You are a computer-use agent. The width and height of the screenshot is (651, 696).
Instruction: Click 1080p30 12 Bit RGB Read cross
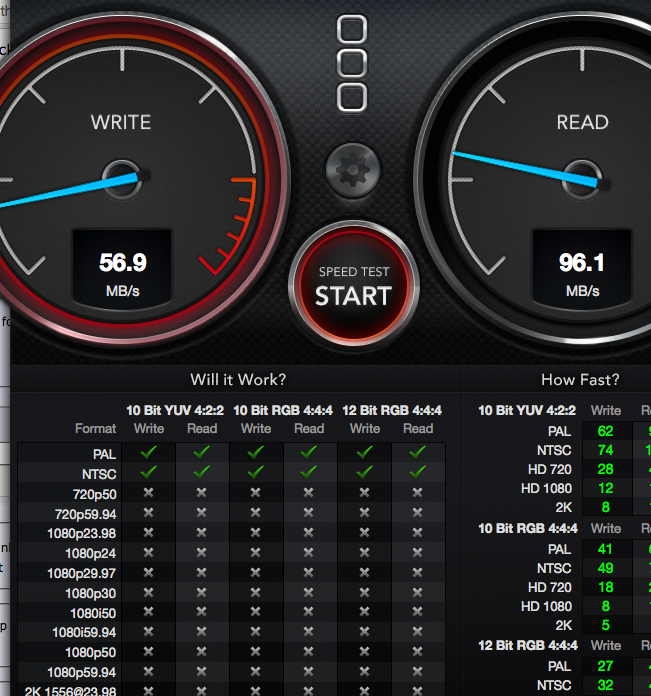(418, 592)
